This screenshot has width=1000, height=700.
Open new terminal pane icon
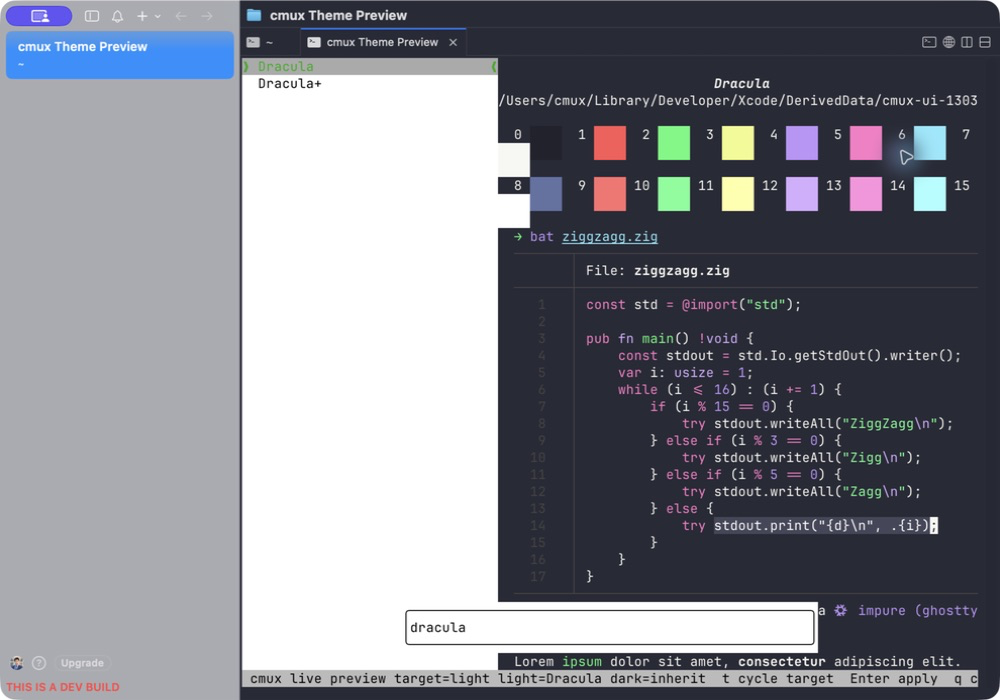[x=929, y=42]
